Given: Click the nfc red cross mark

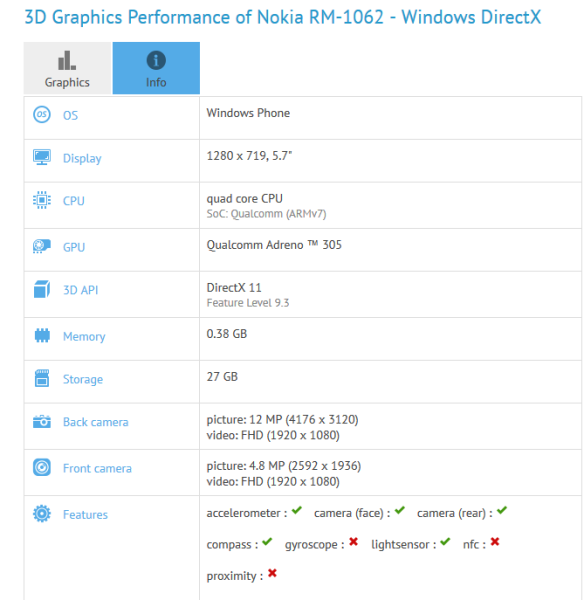Looking at the screenshot, I should pos(495,541).
